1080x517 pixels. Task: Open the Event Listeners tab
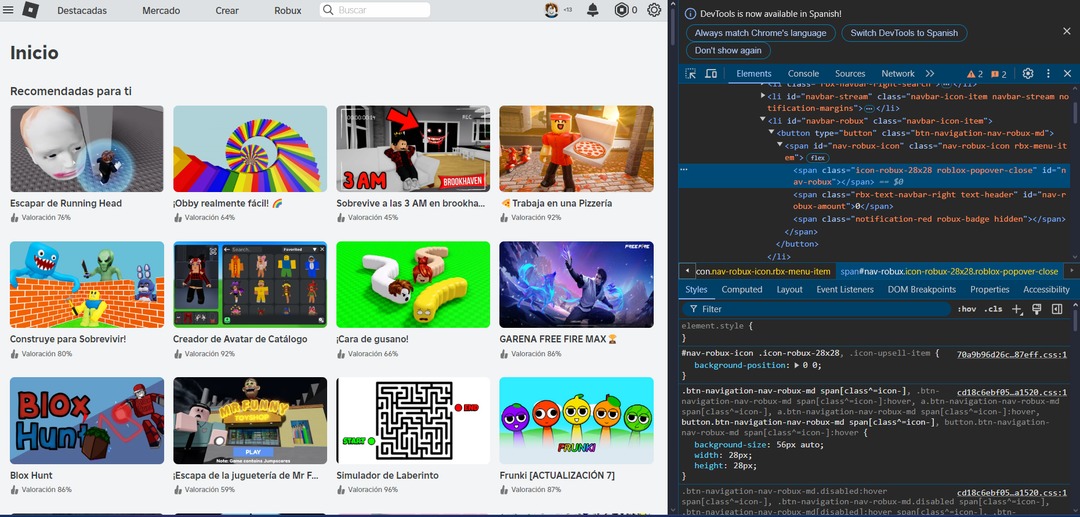coord(844,290)
